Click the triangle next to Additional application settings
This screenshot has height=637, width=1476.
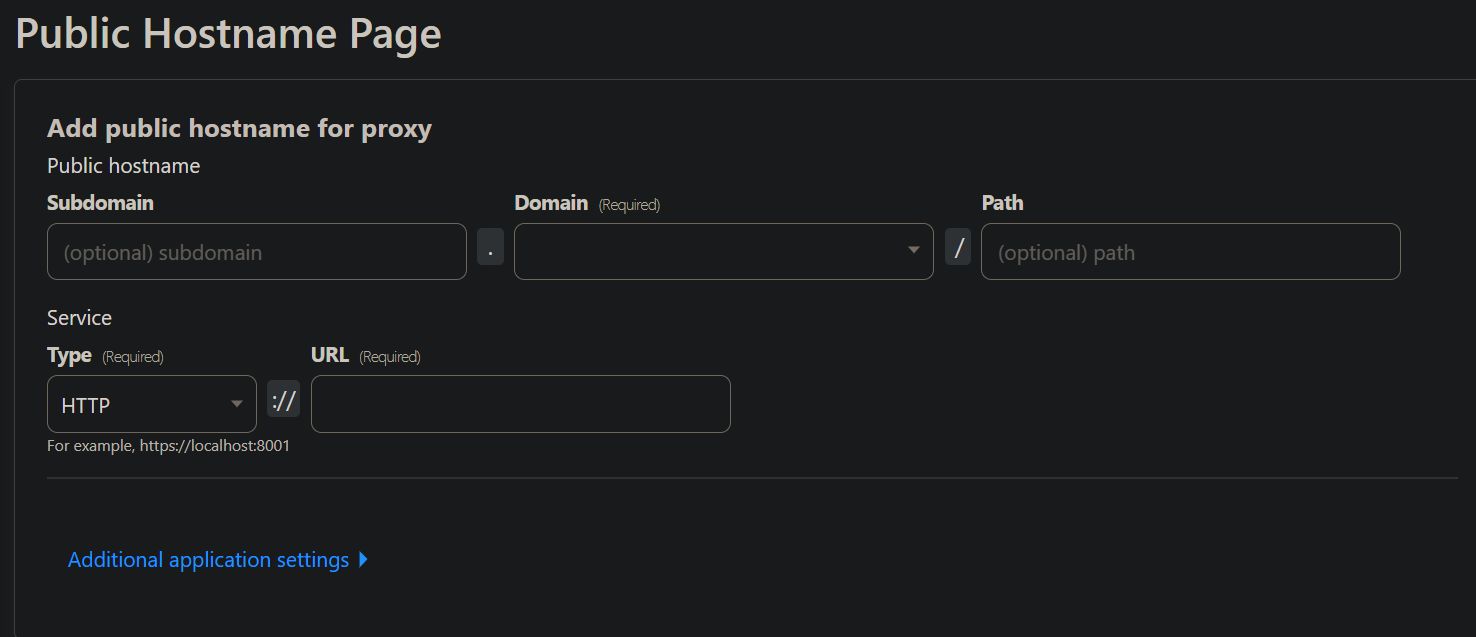363,560
